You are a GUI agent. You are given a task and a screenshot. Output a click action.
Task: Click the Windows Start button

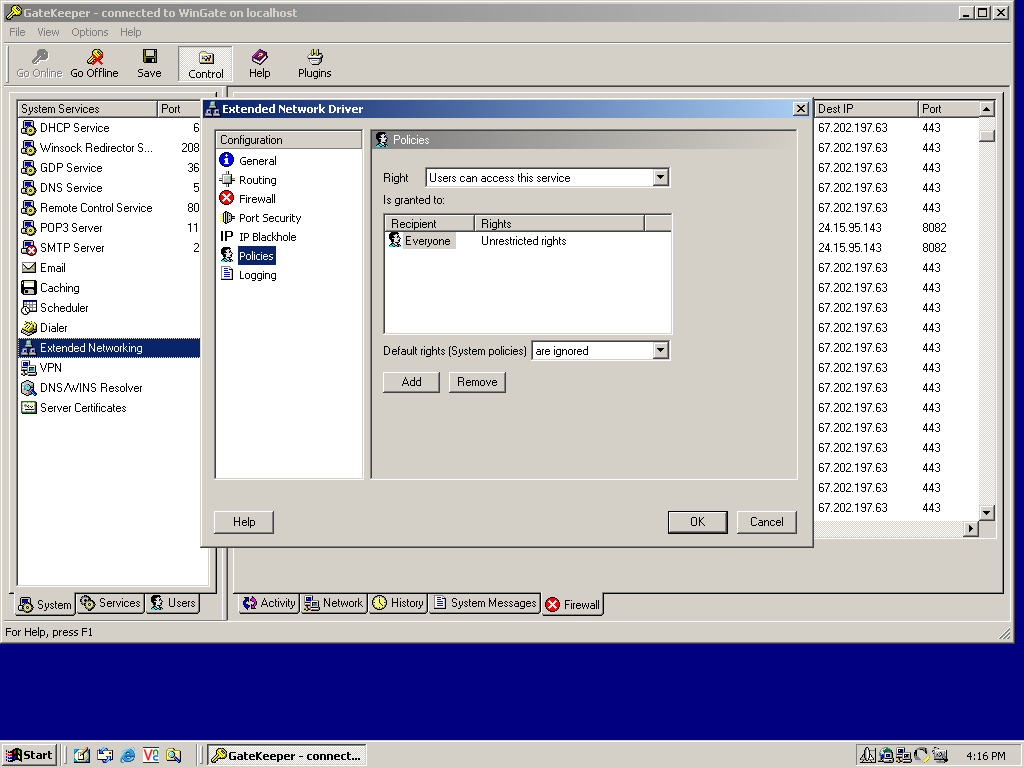tap(29, 756)
